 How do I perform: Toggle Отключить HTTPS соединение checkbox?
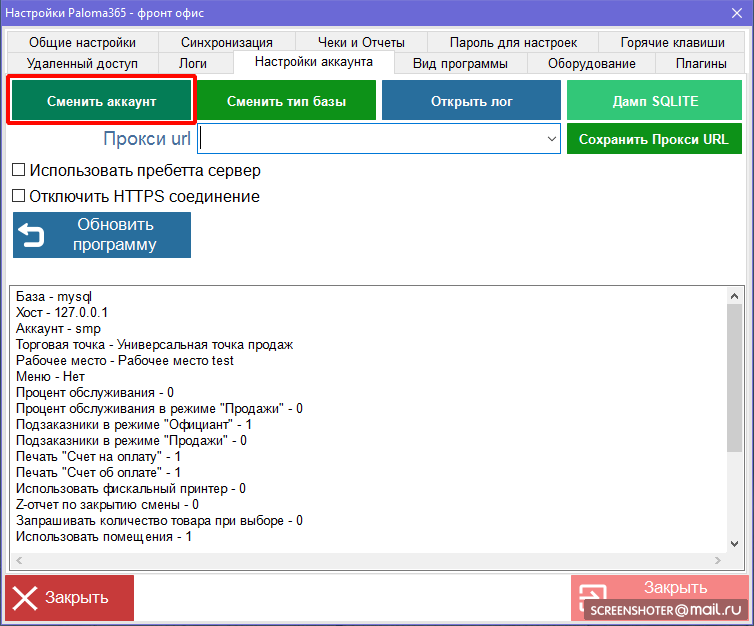pos(18,197)
